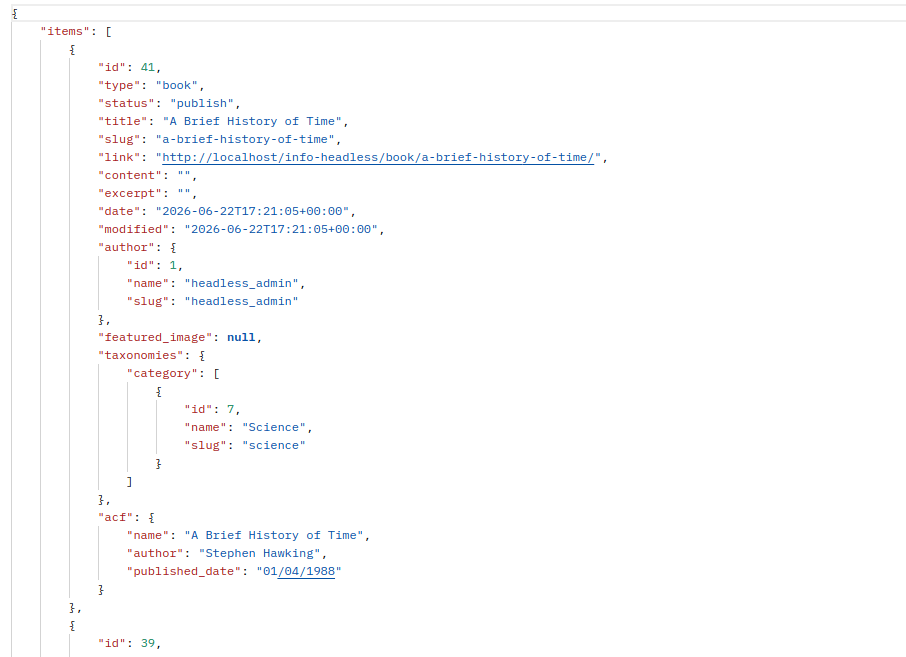Click the "taxonomies" key
This screenshot has width=906, height=657.
pyautogui.click(x=140, y=355)
